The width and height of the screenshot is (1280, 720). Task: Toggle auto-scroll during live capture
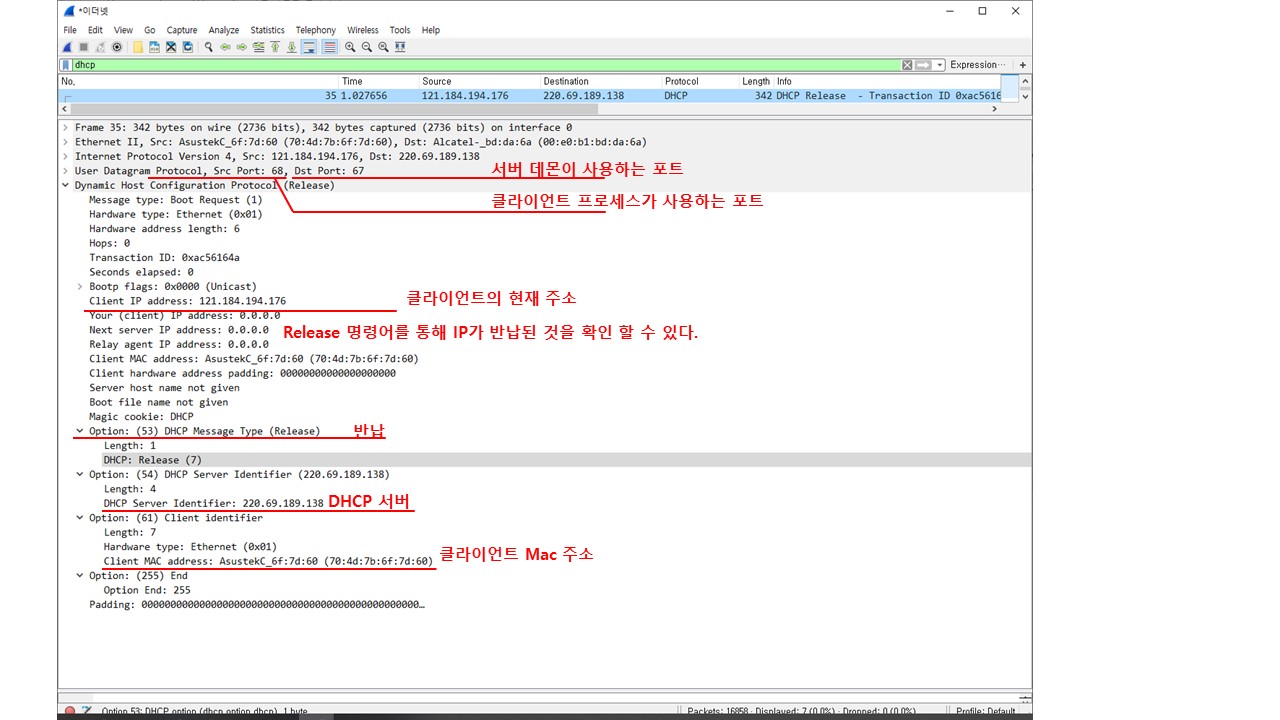coord(309,47)
